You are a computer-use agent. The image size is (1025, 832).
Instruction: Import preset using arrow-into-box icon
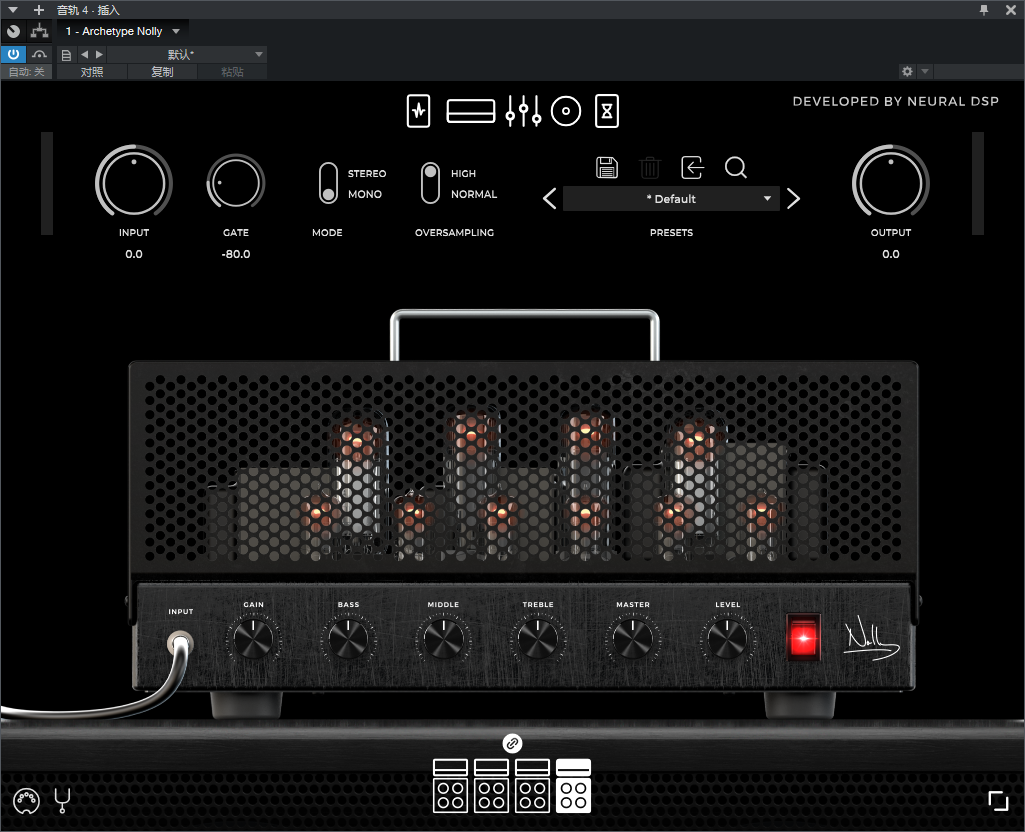692,168
